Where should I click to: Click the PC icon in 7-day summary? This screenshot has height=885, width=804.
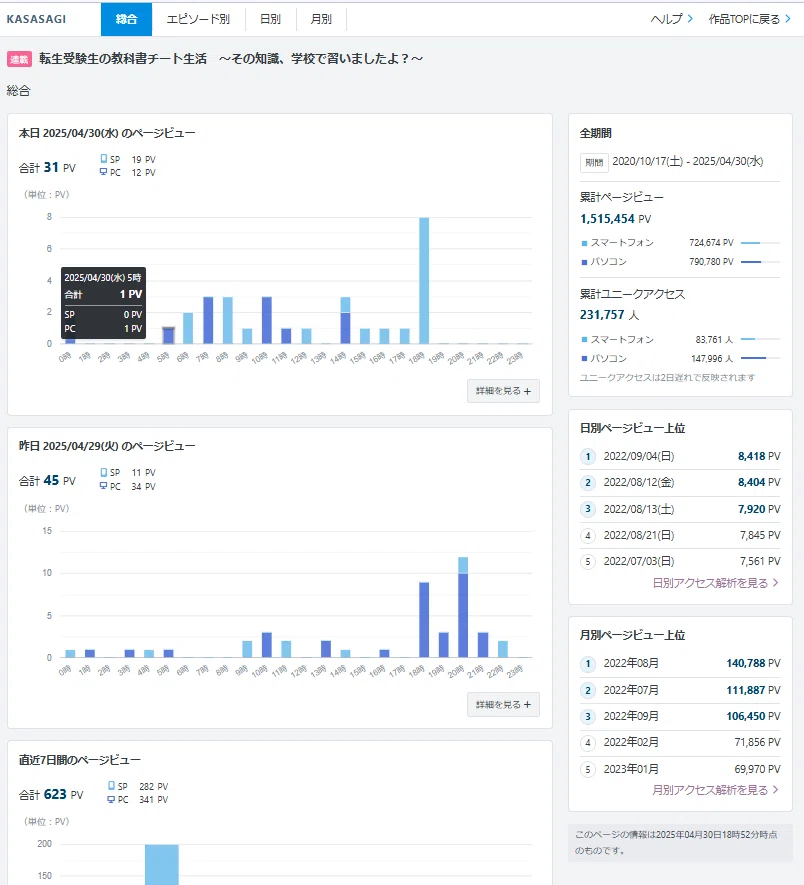click(x=111, y=799)
